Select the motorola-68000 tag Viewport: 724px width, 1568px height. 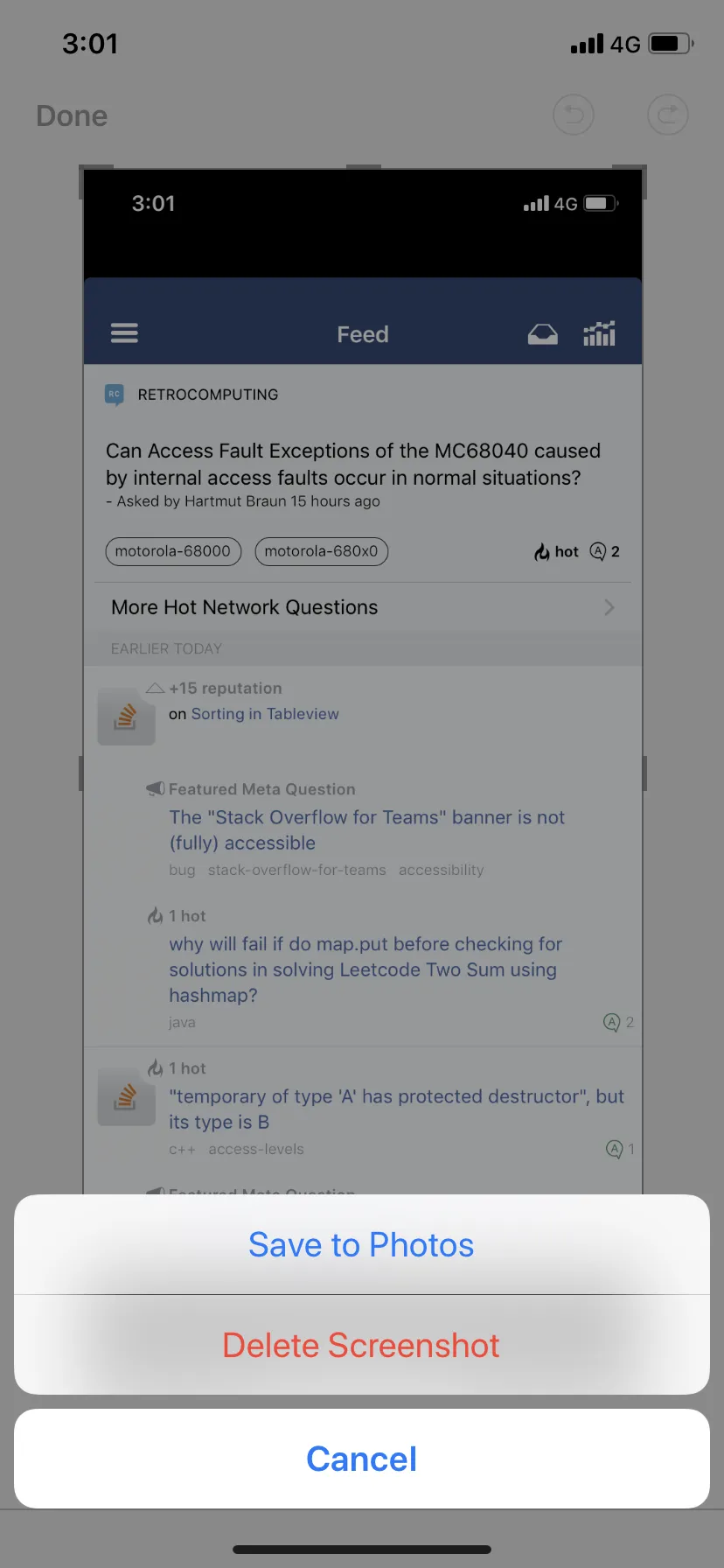point(173,551)
